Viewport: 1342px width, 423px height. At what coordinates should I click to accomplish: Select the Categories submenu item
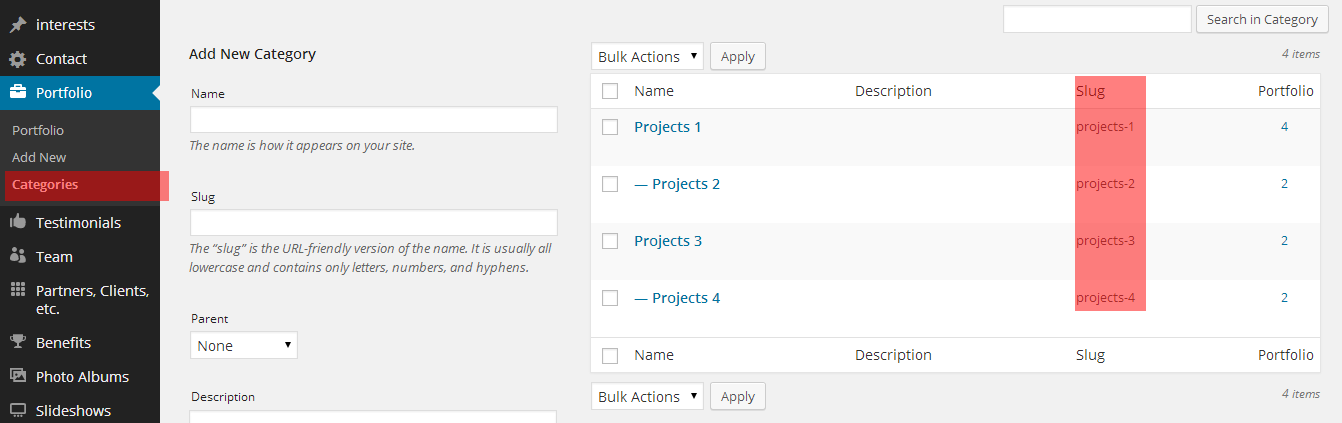click(45, 184)
